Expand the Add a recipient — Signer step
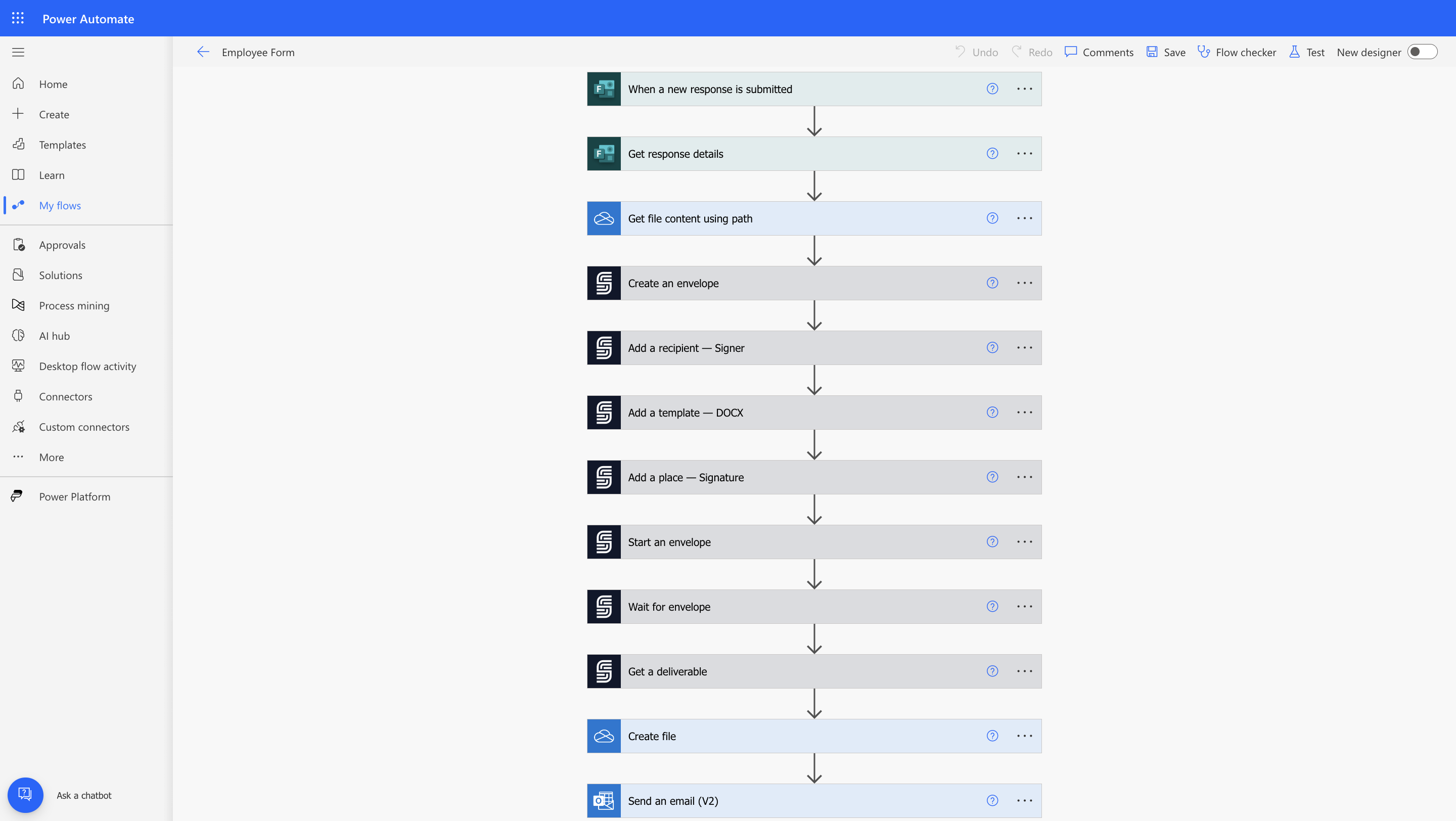This screenshot has height=821, width=1456. tap(791, 348)
